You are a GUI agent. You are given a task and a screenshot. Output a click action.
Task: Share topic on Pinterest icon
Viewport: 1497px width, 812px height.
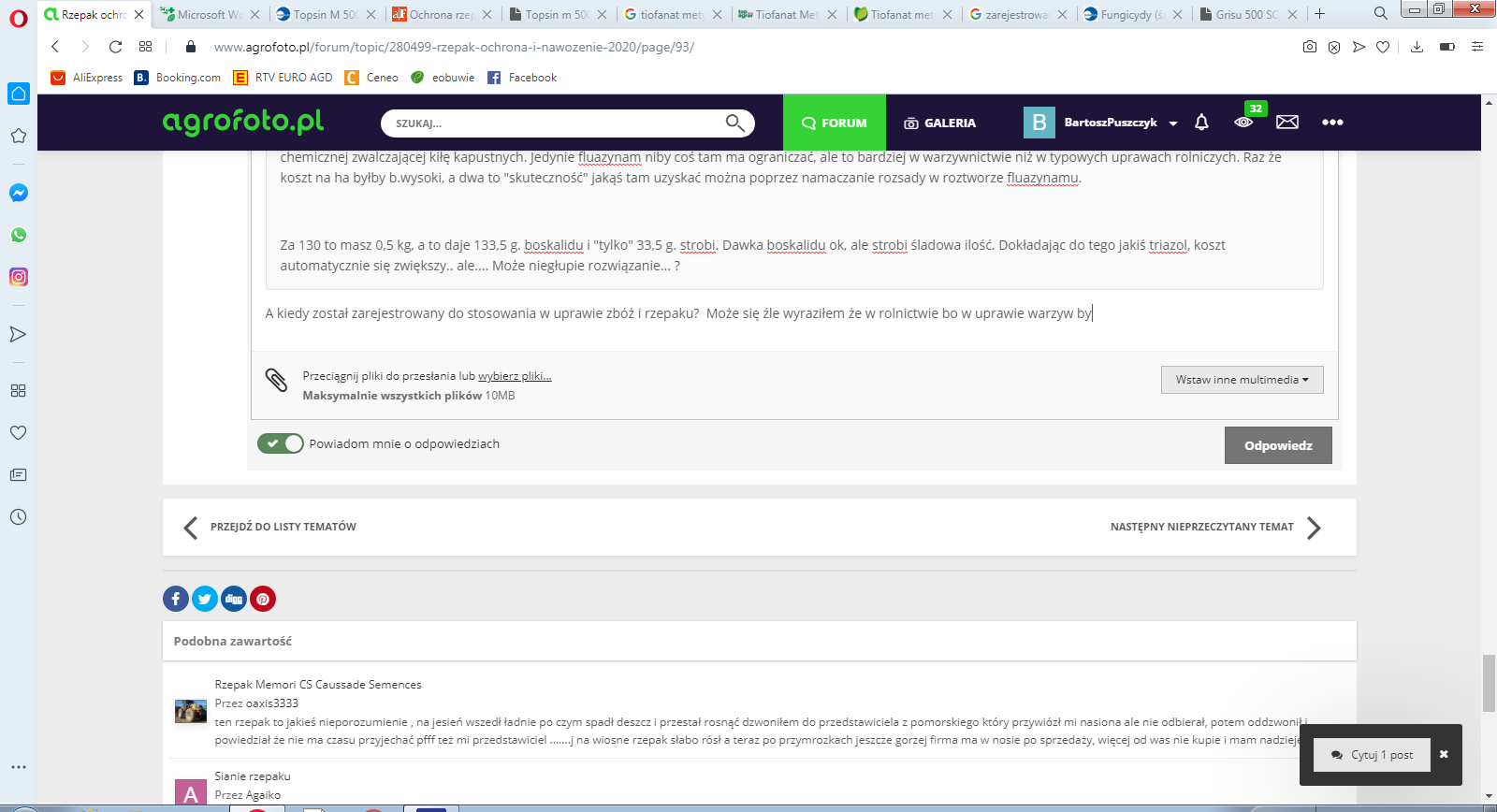click(x=263, y=599)
